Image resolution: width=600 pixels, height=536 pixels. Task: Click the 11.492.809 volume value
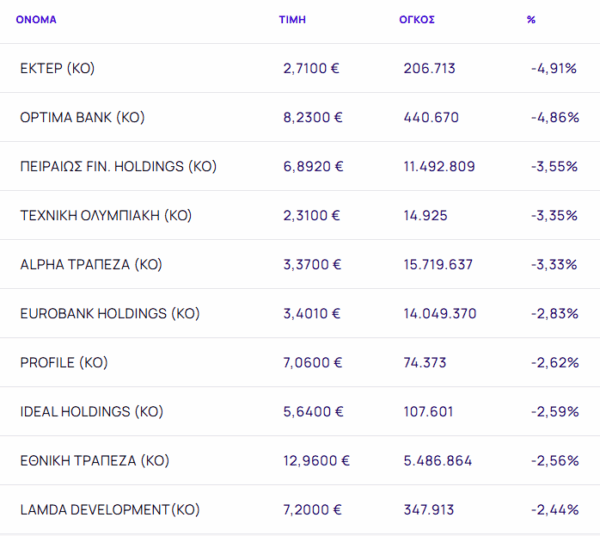(439, 166)
